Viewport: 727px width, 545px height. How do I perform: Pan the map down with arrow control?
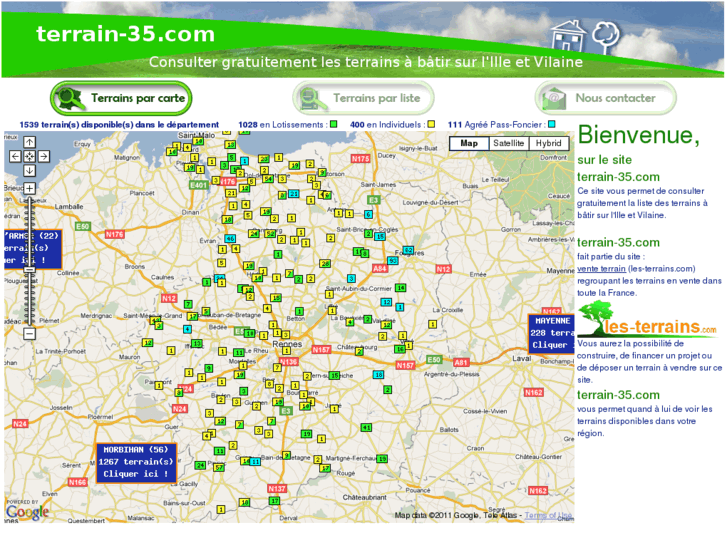click(x=29, y=170)
